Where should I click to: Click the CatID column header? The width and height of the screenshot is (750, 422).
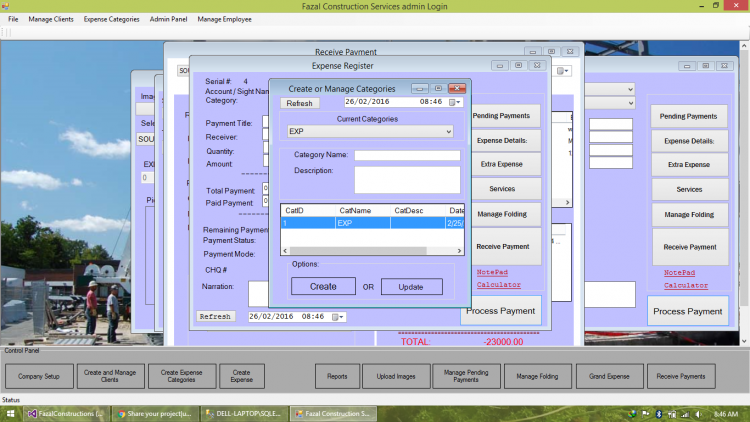308,211
